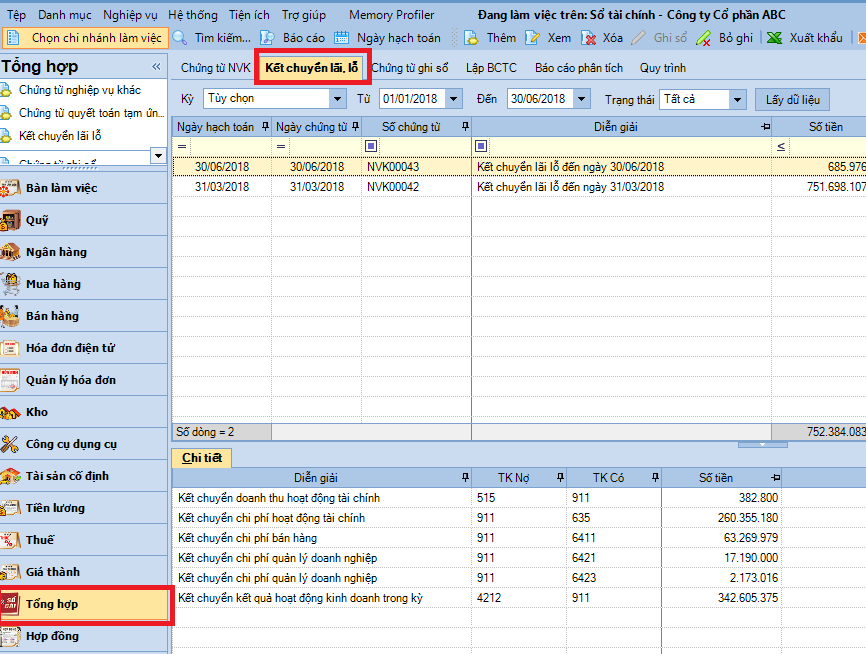Click the Thêm add-document icon

click(471, 38)
